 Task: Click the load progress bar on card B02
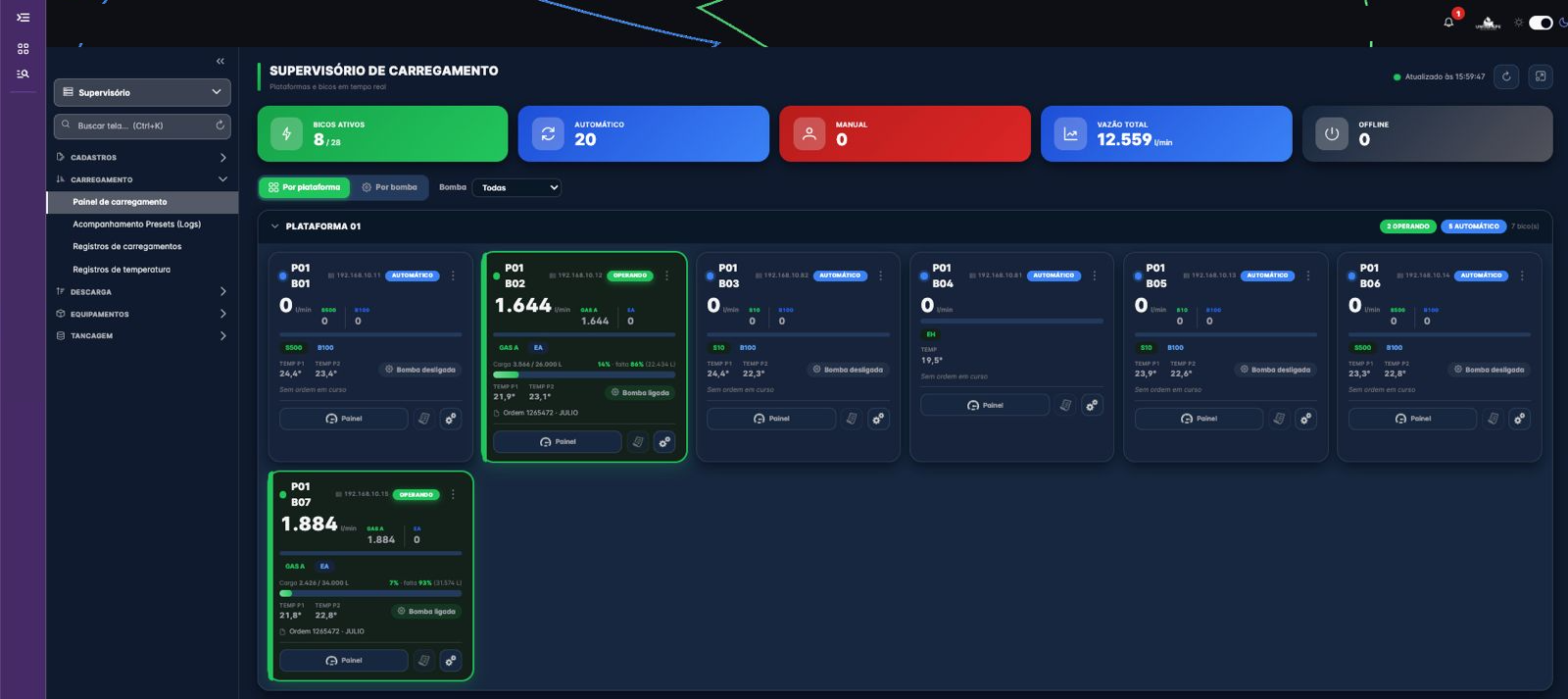point(584,374)
